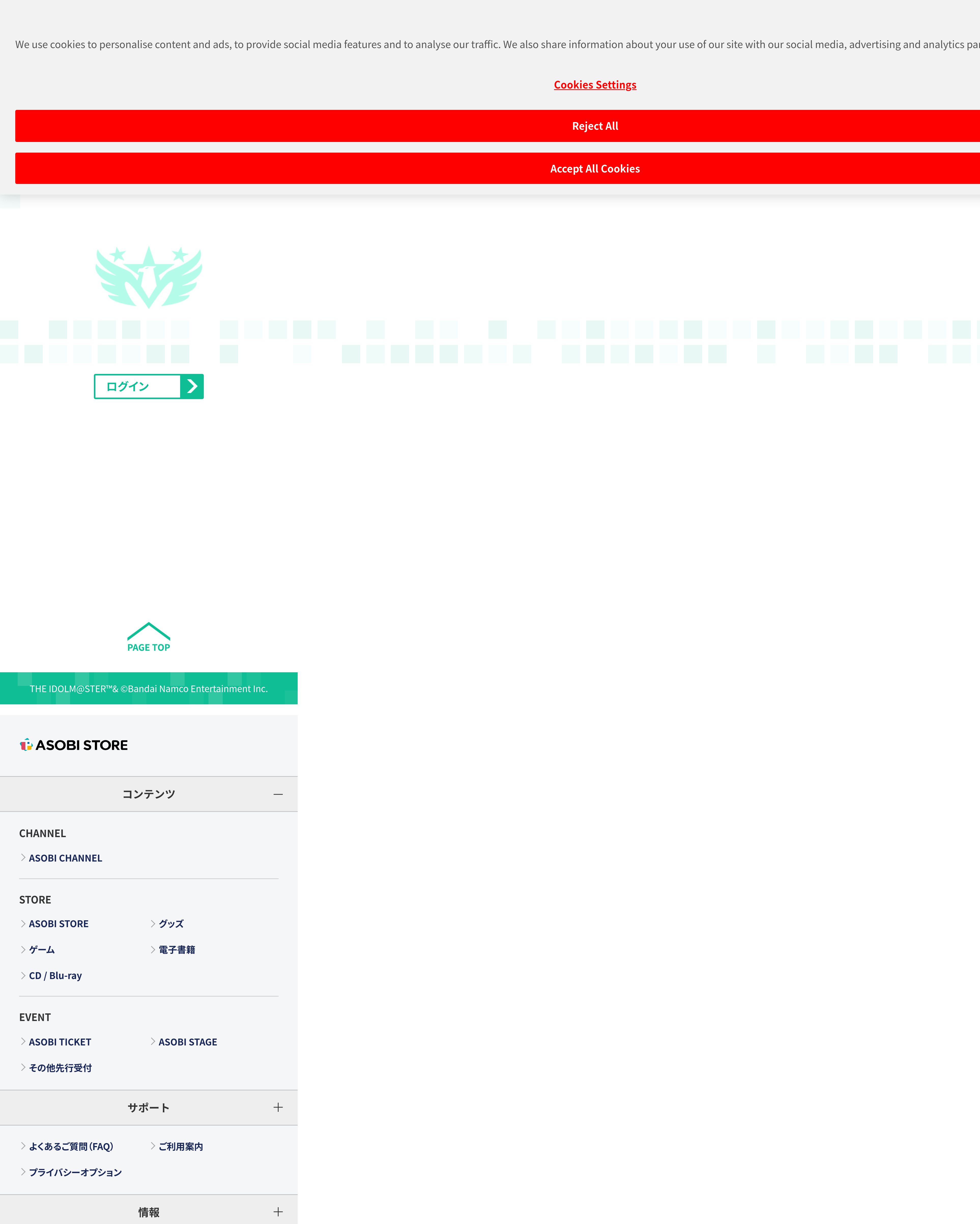The width and height of the screenshot is (980, 1224).
Task: Open ASOBI STORE footer link
Action: pos(59,924)
